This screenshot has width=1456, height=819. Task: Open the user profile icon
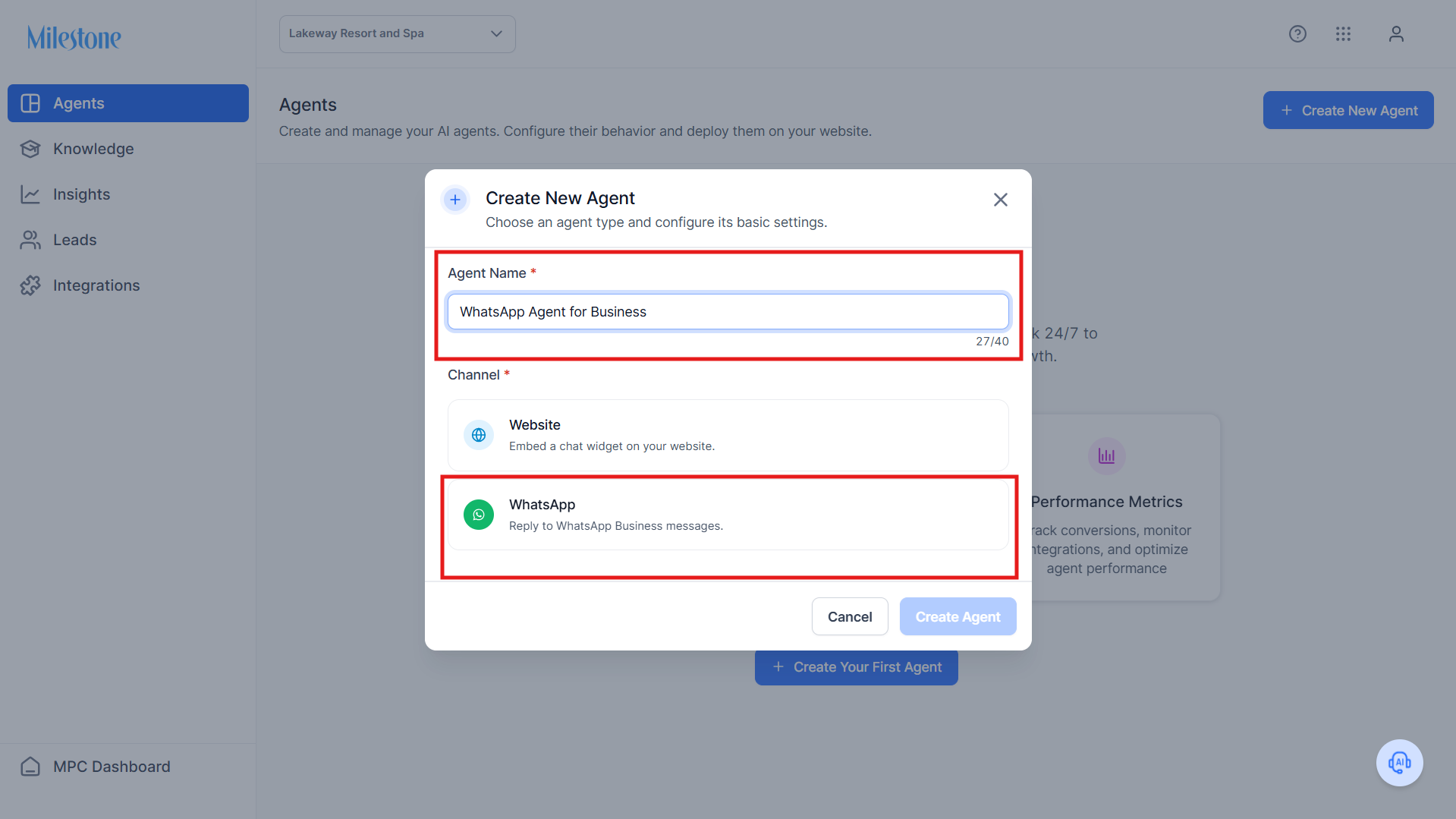point(1396,34)
